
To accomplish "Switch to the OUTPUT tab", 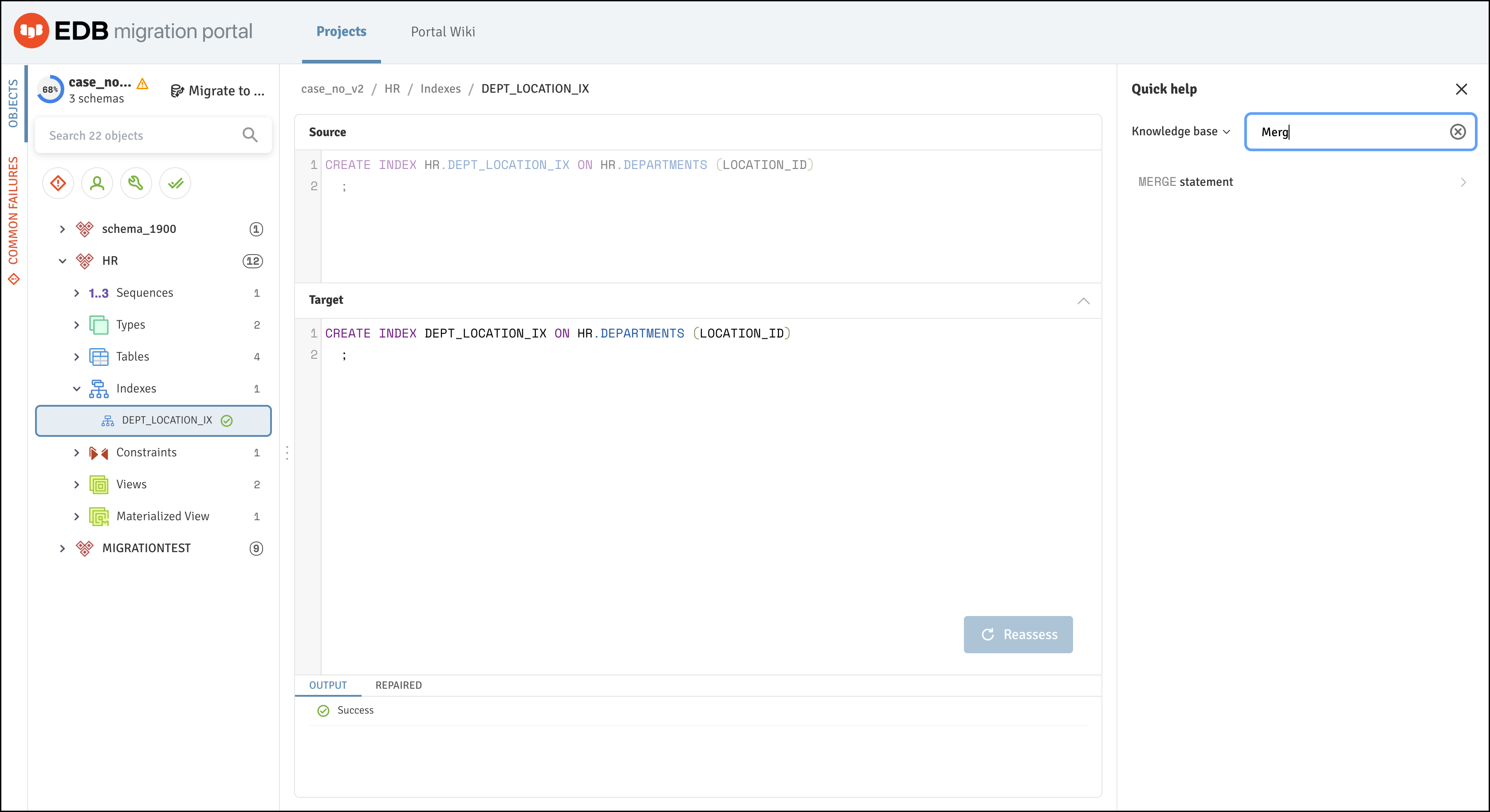I will click(328, 685).
